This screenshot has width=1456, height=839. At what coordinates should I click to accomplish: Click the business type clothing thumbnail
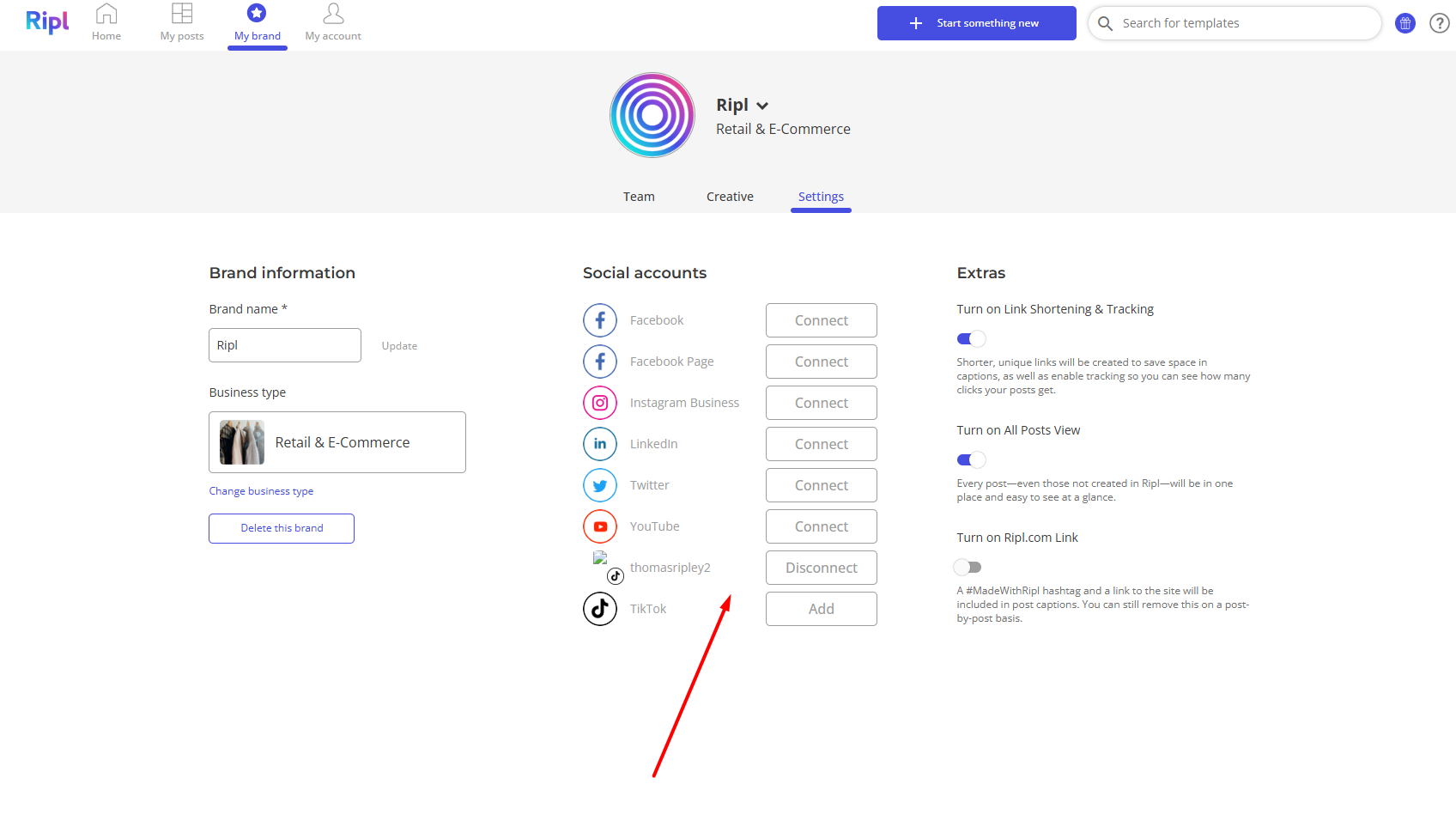[x=242, y=442]
